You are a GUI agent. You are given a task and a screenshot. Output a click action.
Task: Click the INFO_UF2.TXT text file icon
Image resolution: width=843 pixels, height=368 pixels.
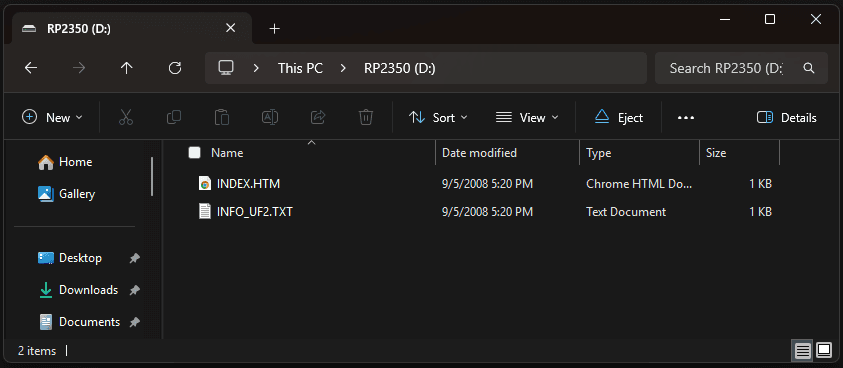(x=204, y=211)
